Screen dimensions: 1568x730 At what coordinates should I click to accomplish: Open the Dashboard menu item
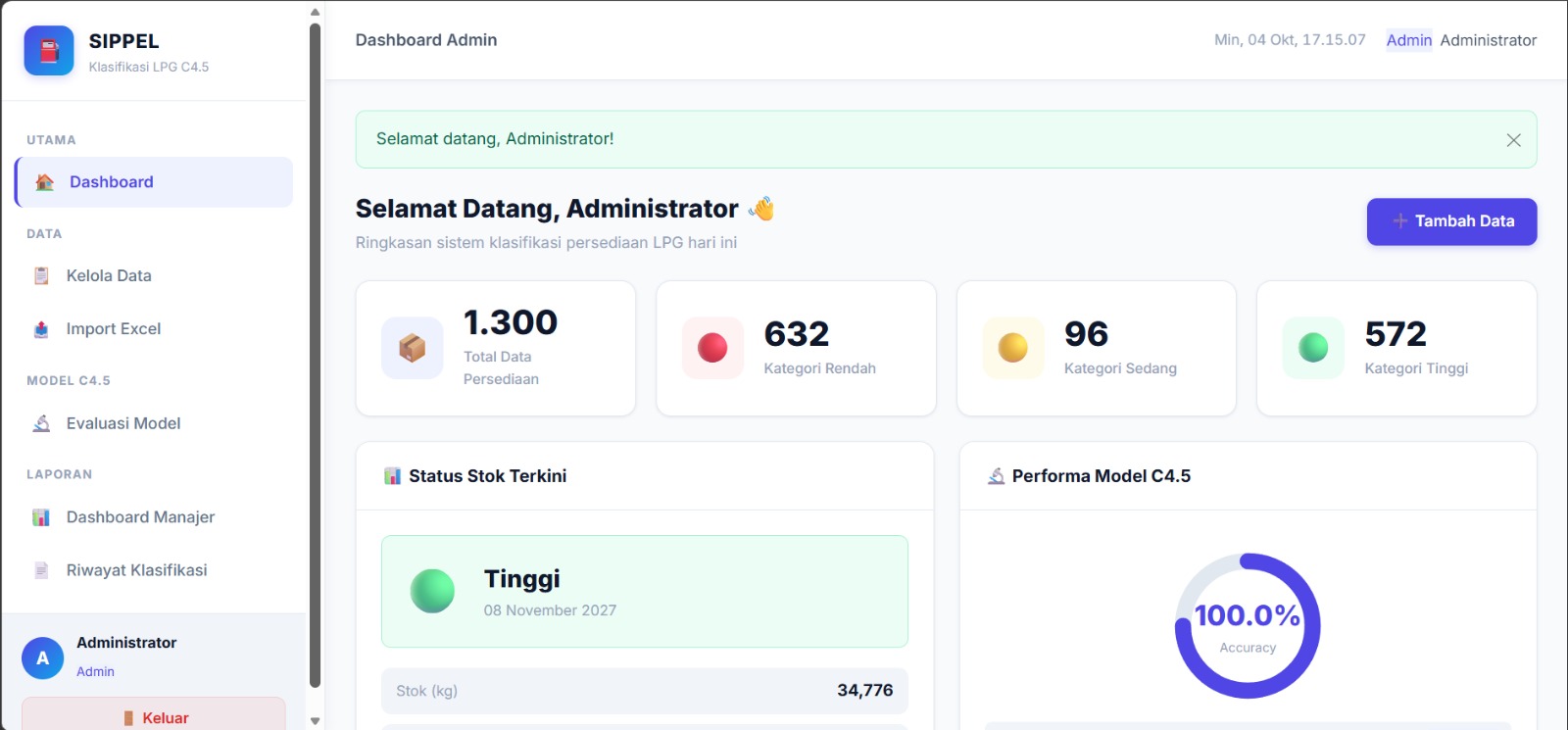point(154,182)
